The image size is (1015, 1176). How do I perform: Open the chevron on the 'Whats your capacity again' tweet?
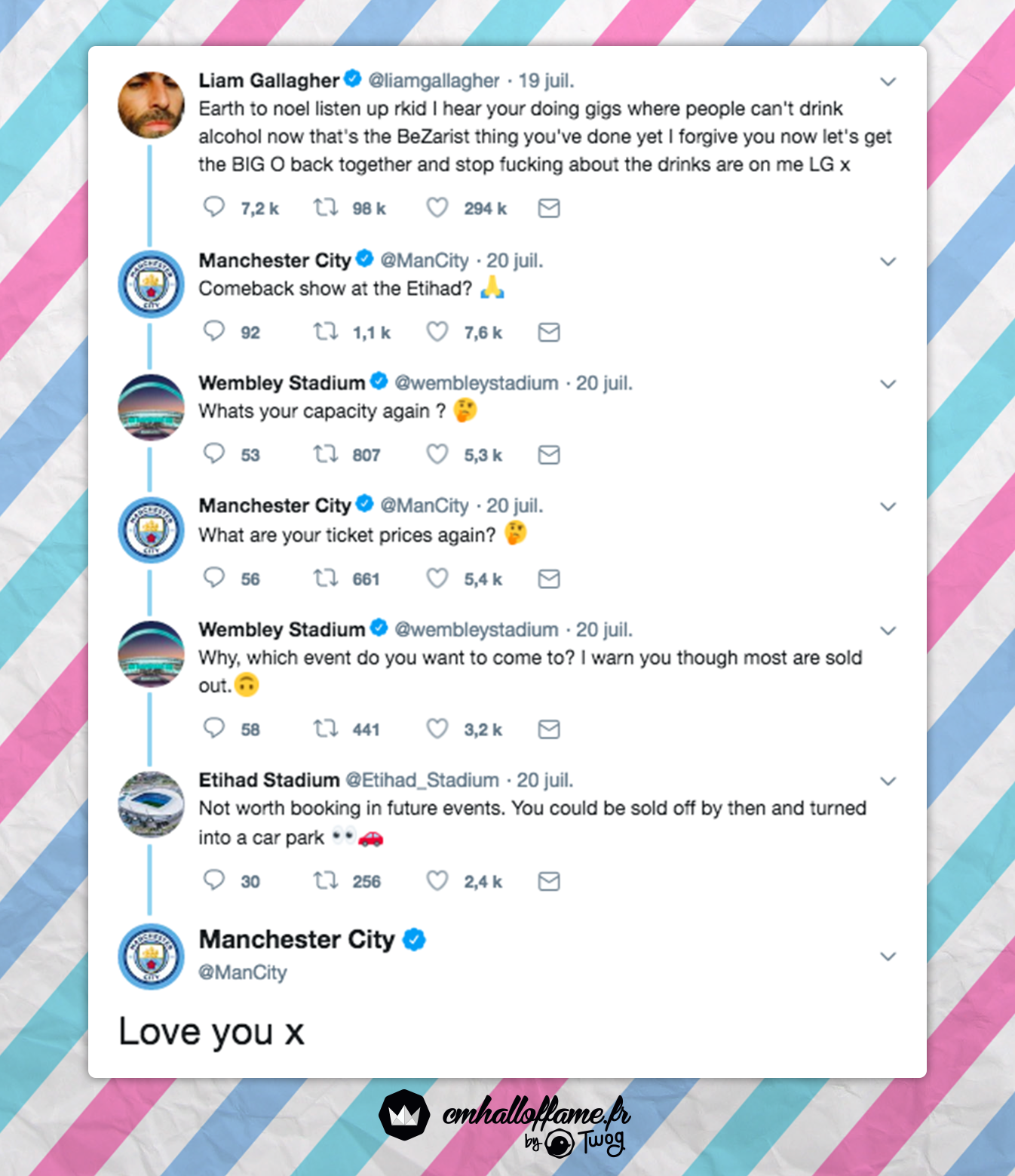pos(888,384)
